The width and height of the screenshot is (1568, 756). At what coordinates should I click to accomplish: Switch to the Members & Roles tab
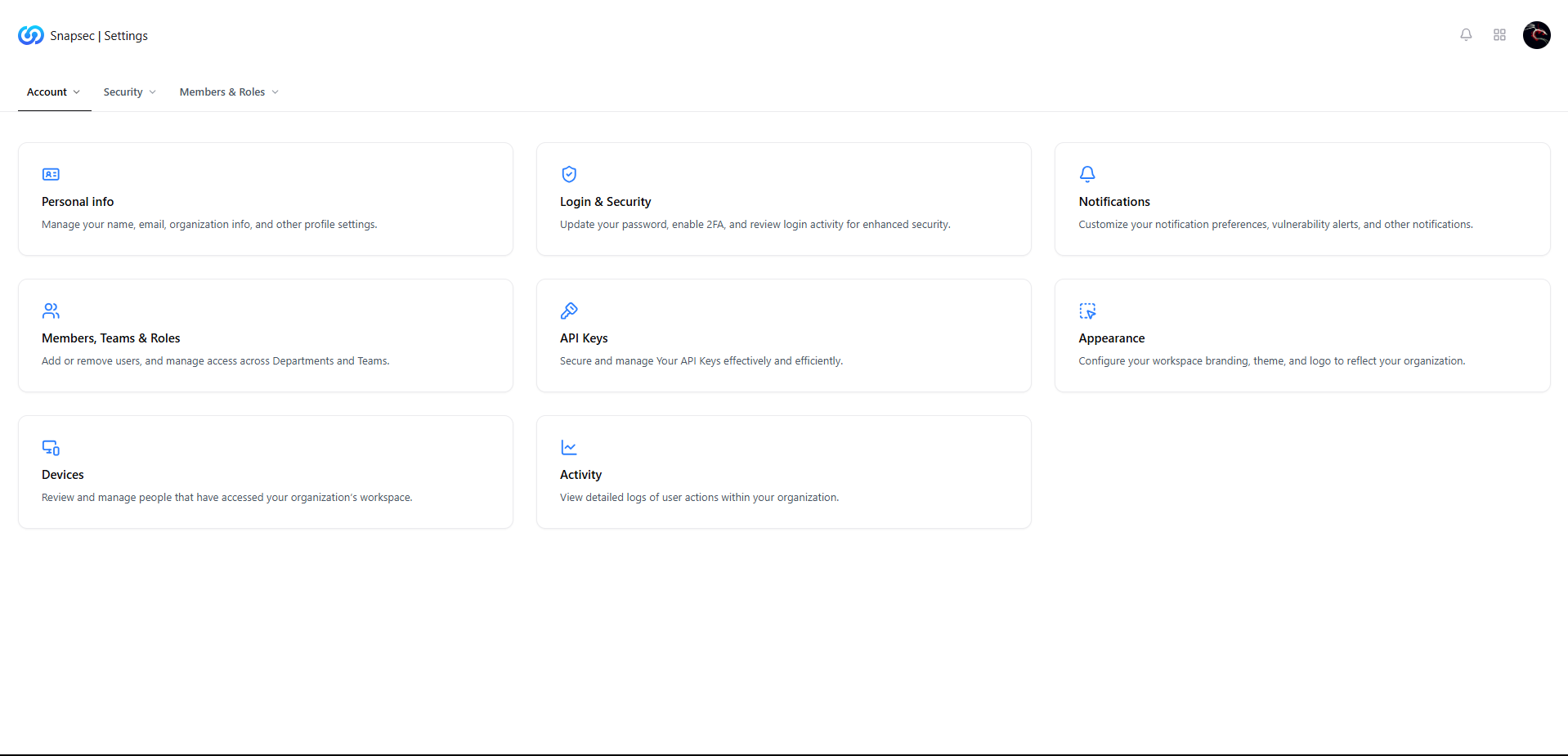[x=222, y=92]
